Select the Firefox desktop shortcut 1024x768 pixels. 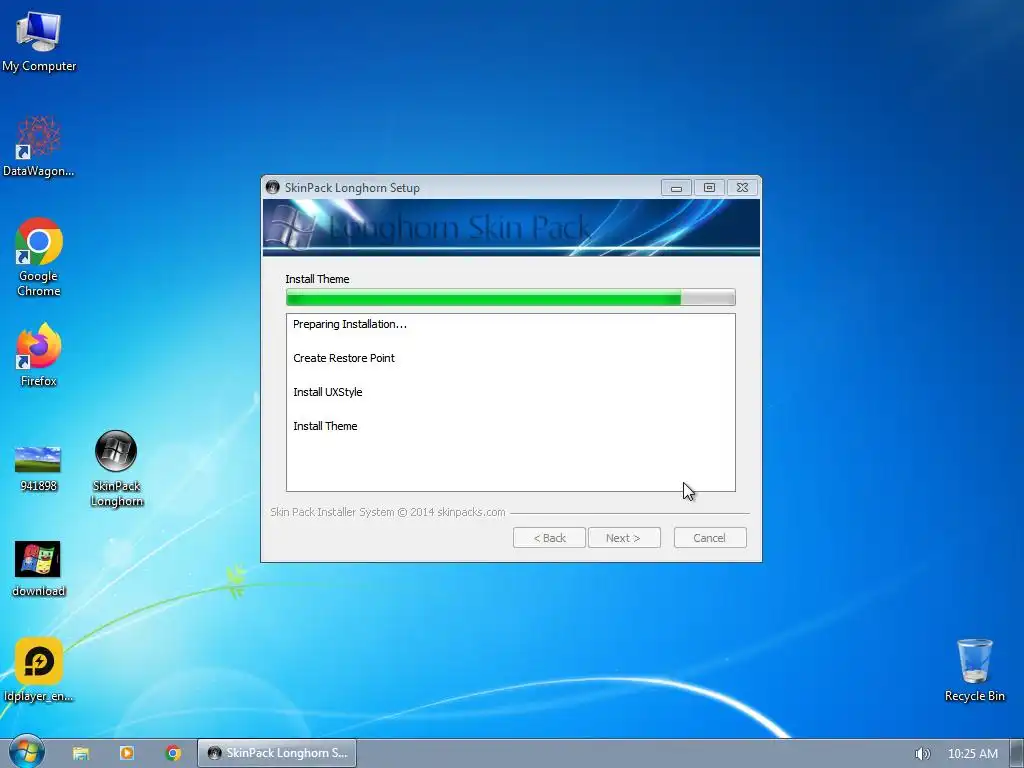point(39,355)
